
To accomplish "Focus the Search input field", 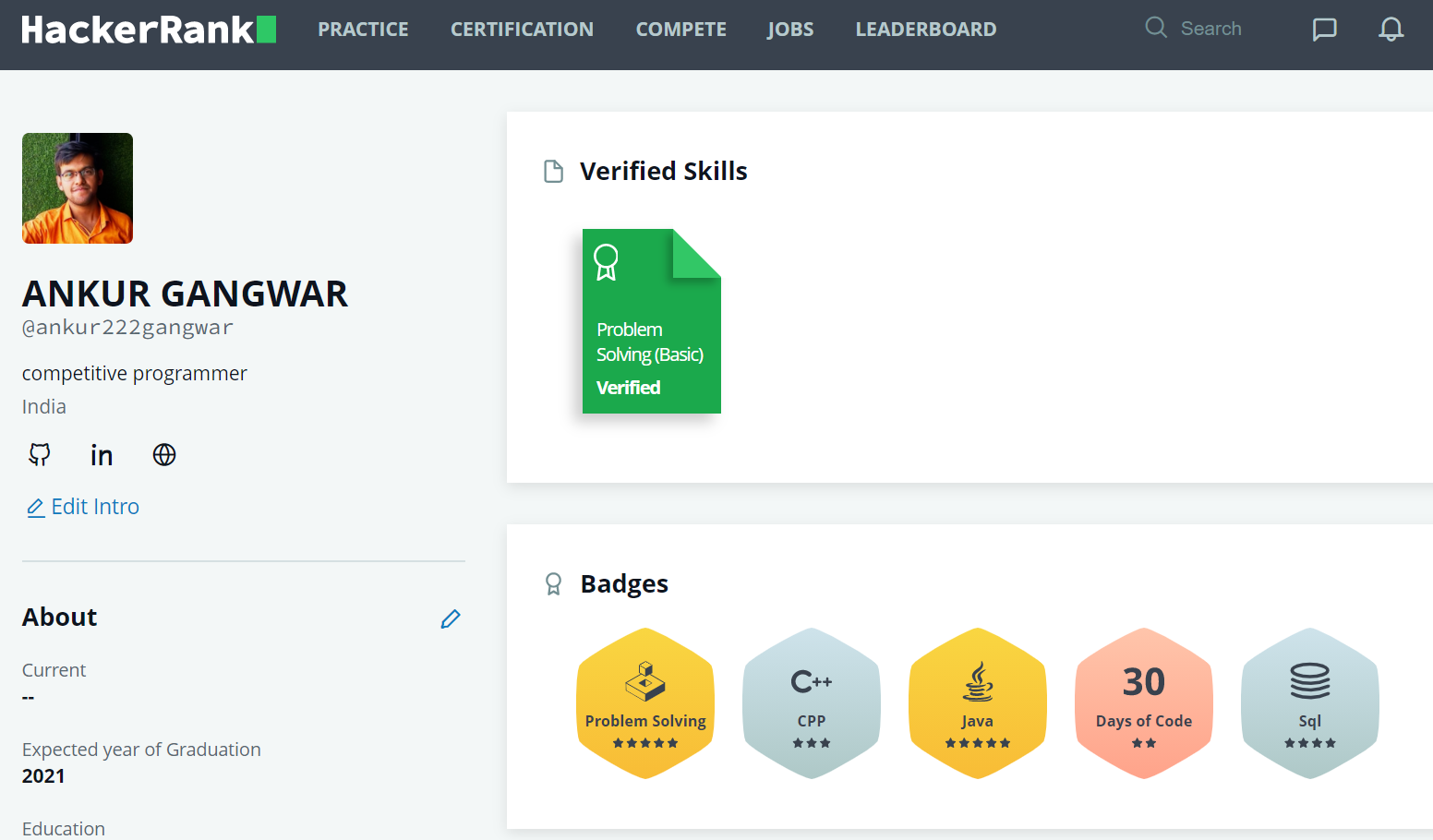I will click(x=1211, y=29).
